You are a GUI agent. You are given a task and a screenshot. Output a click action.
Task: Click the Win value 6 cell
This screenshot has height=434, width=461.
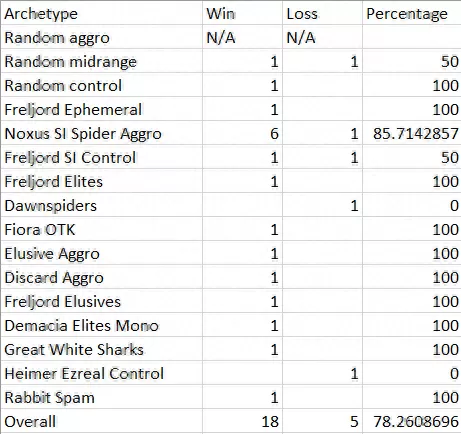pos(242,133)
